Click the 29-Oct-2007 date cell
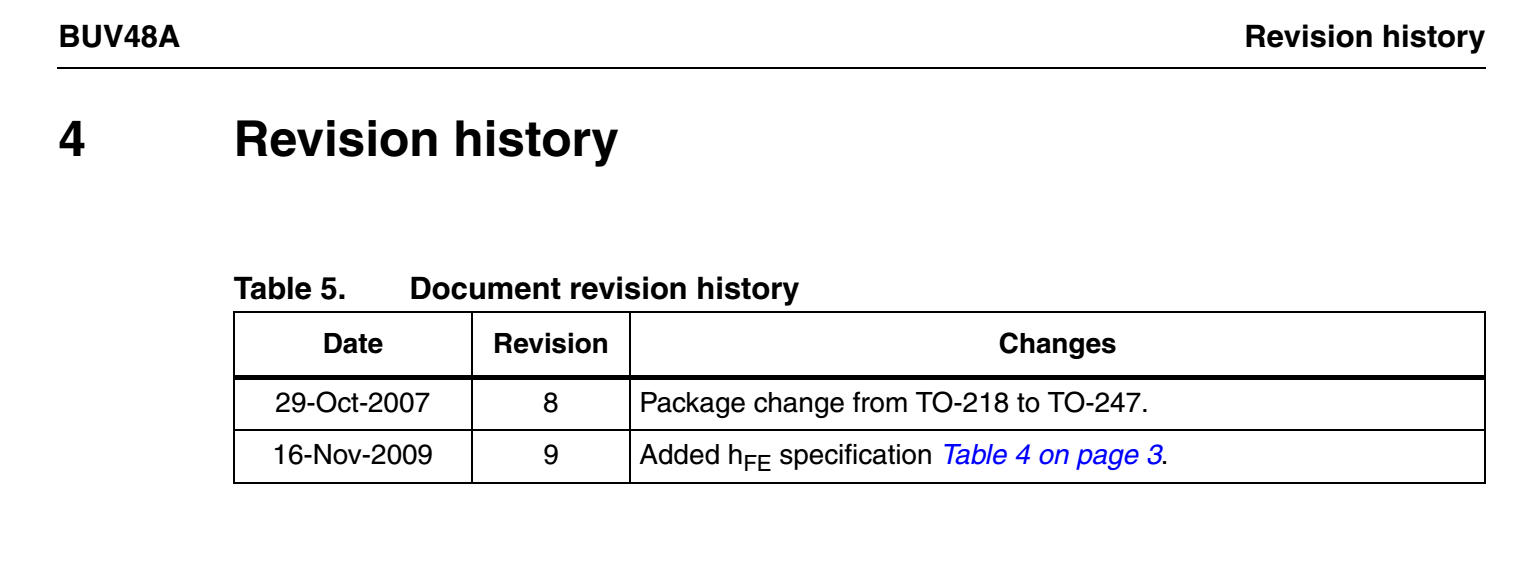The width and height of the screenshot is (1530, 574). [353, 404]
